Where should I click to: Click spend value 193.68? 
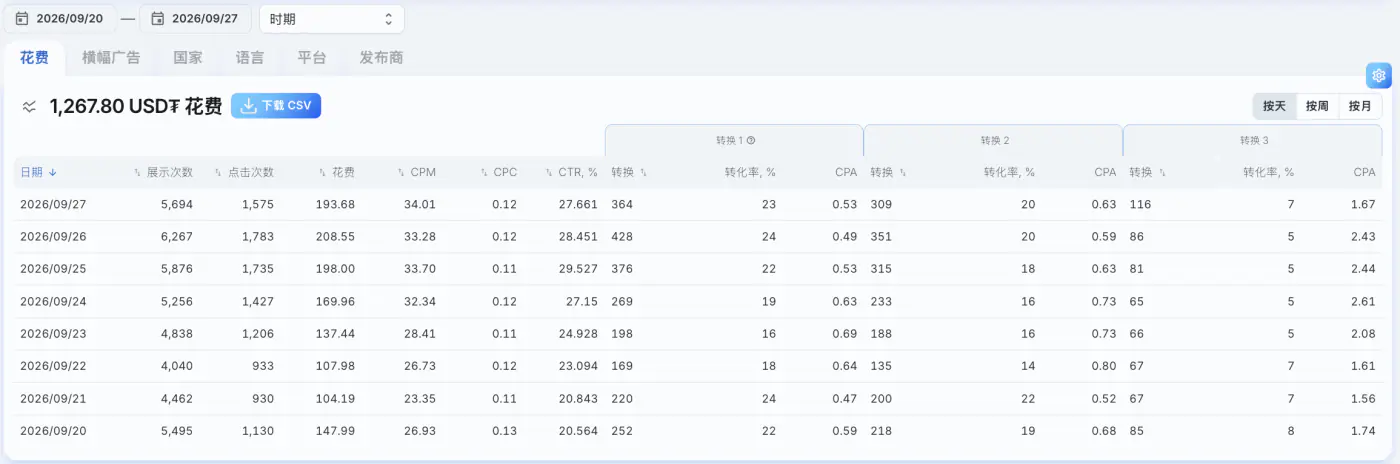336,204
